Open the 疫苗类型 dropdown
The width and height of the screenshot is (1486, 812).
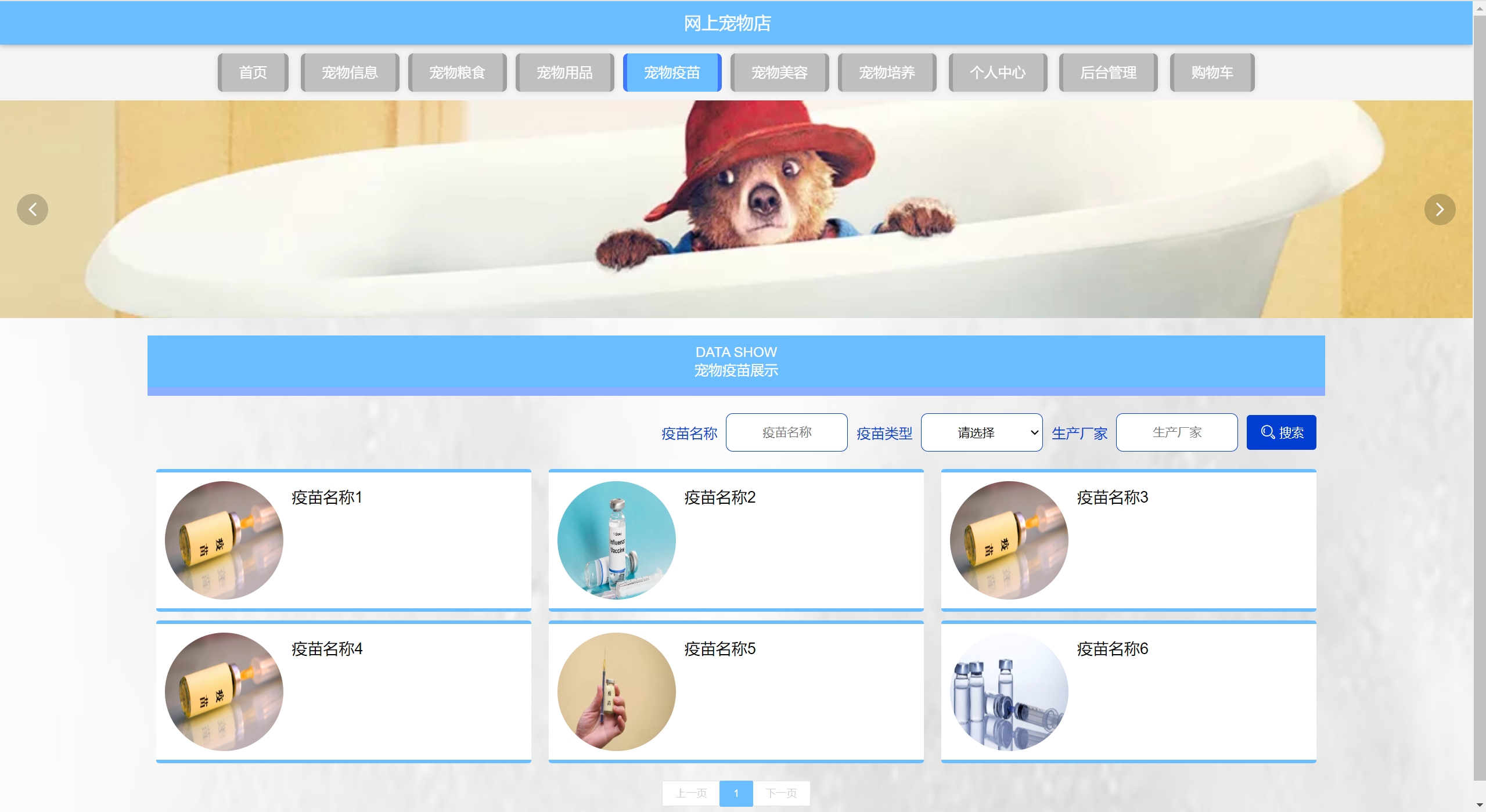click(981, 432)
